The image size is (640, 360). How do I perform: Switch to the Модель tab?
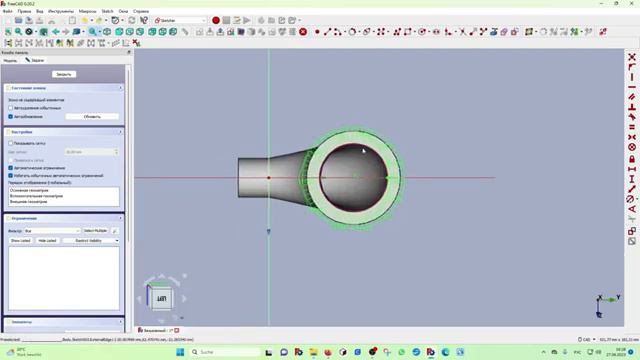coord(10,60)
